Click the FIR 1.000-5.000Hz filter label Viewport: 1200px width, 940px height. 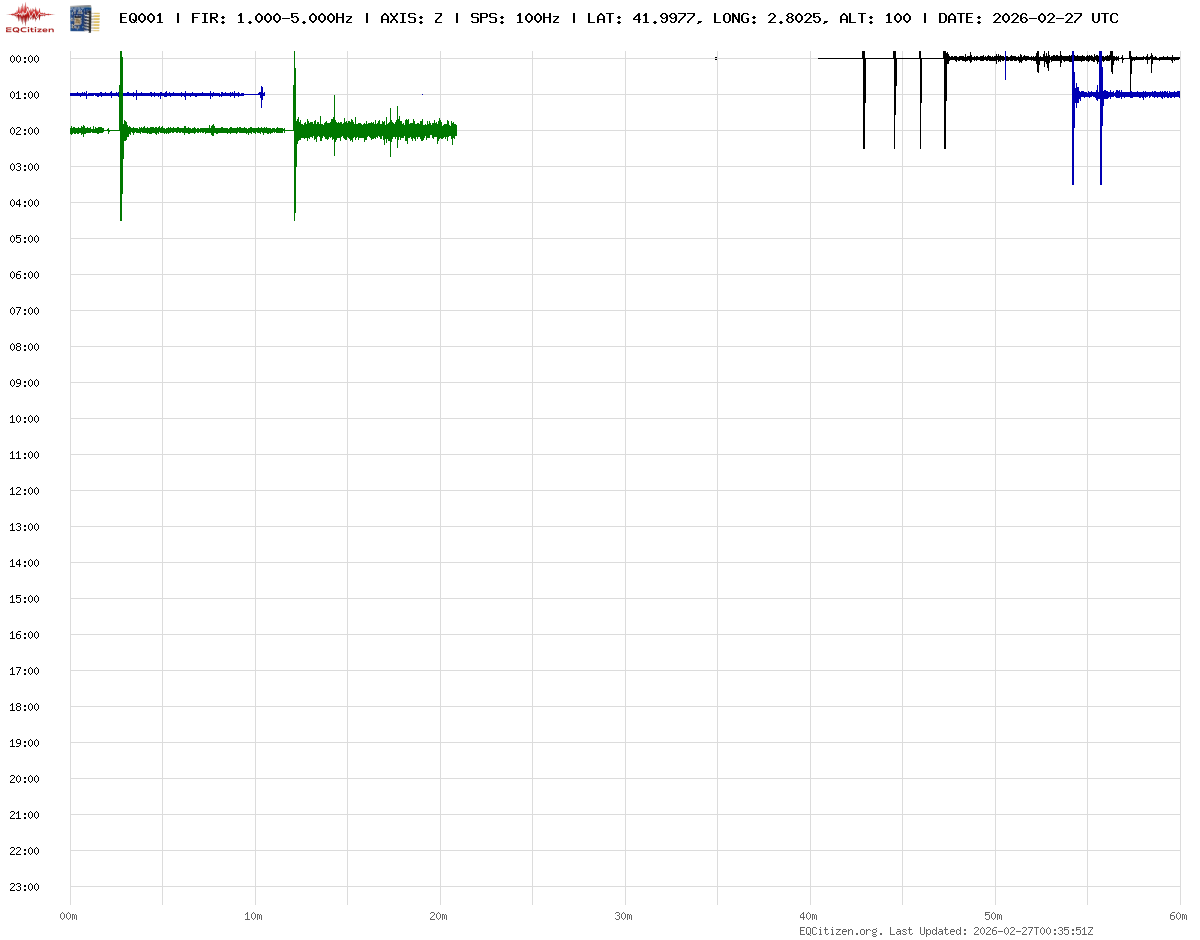[271, 18]
